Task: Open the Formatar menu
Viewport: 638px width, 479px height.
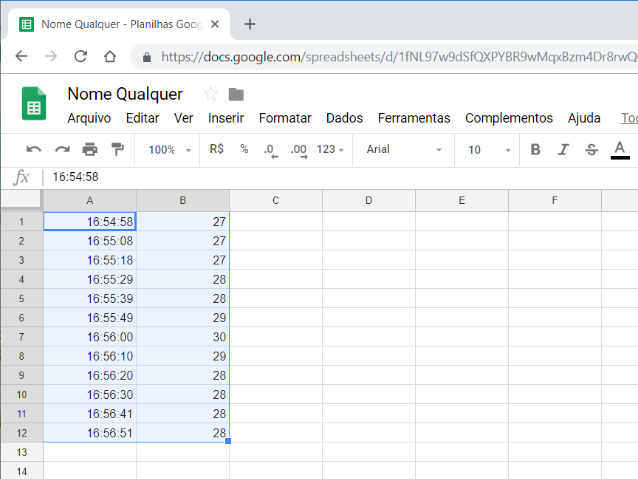Action: coord(285,118)
